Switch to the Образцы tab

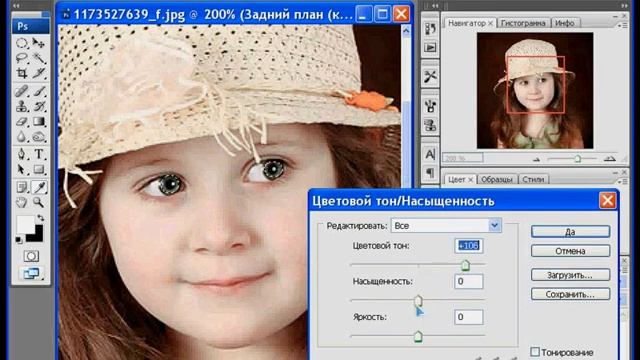497,179
